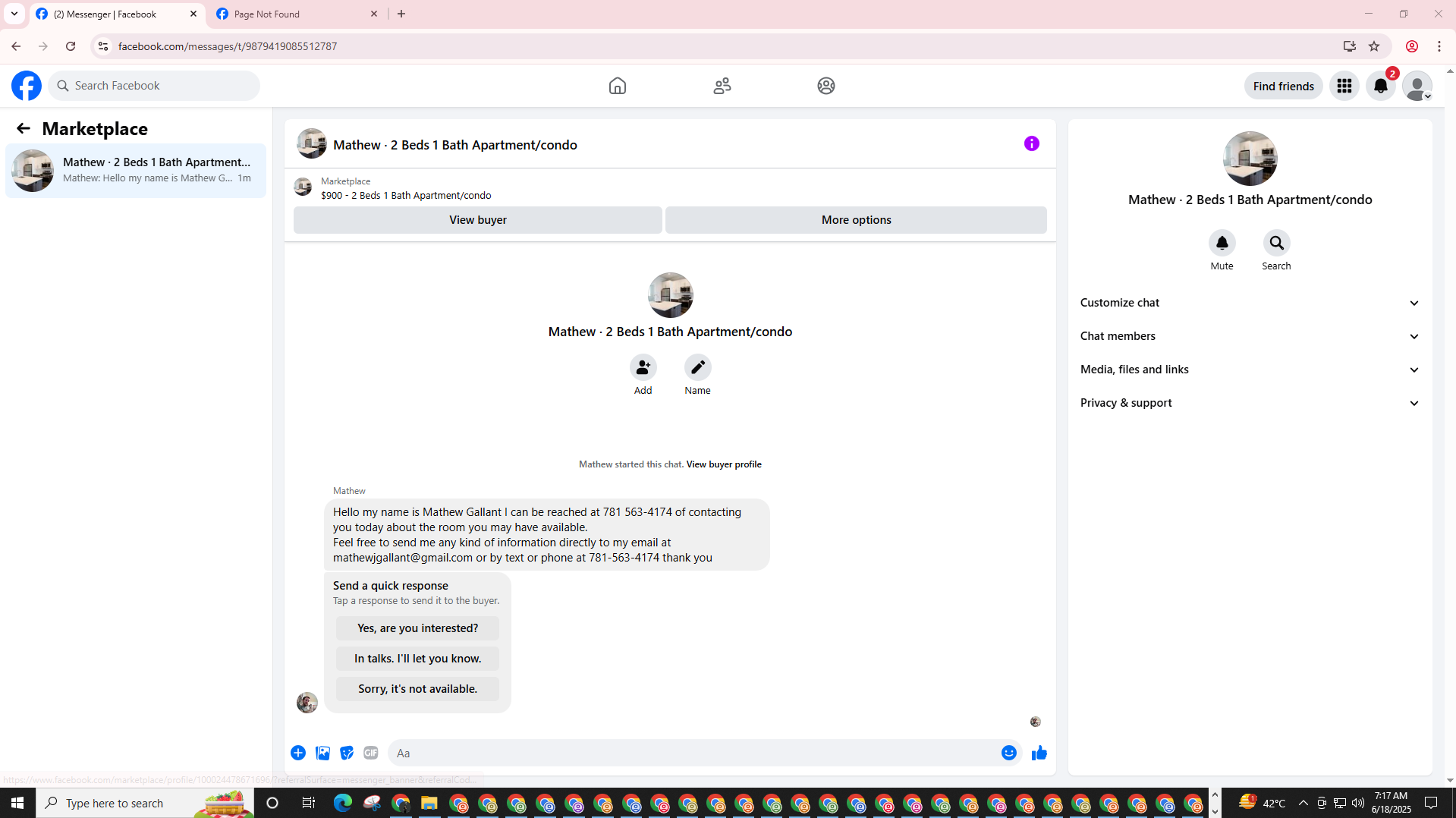This screenshot has width=1456, height=818.
Task: Click Mathew's avatar beside the quick responses
Action: click(307, 703)
